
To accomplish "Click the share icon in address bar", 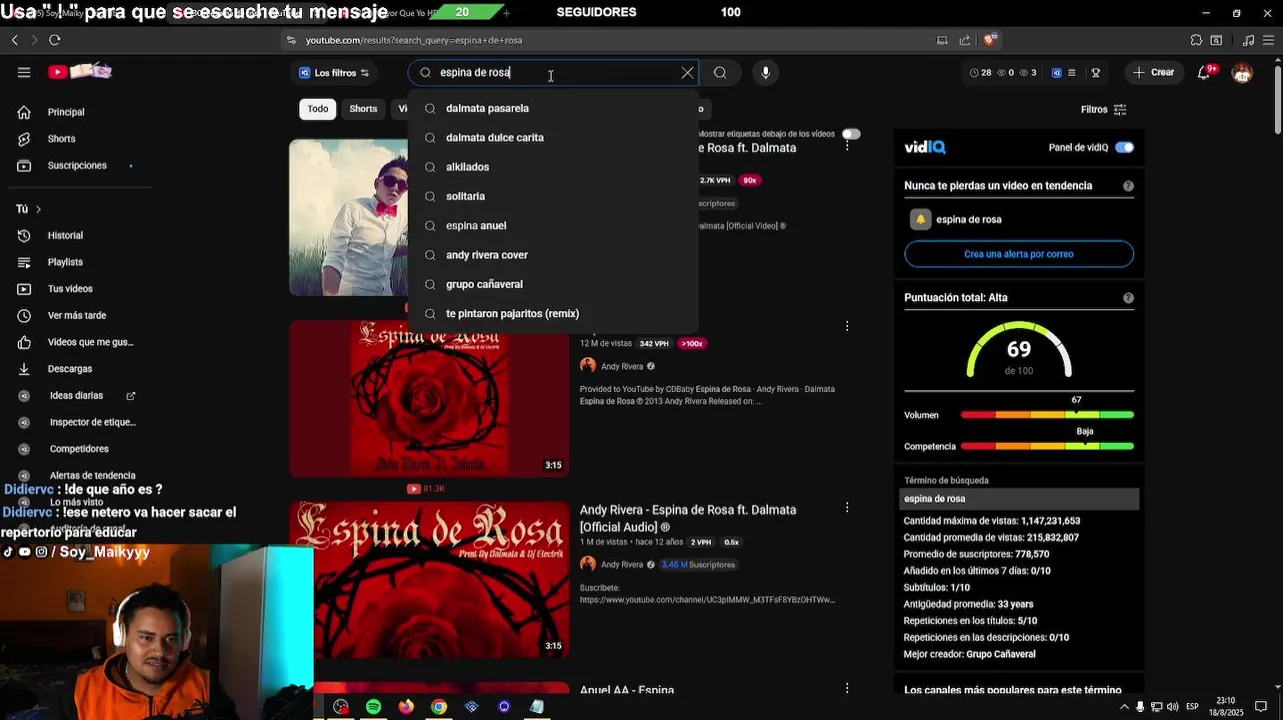I will pos(965,40).
